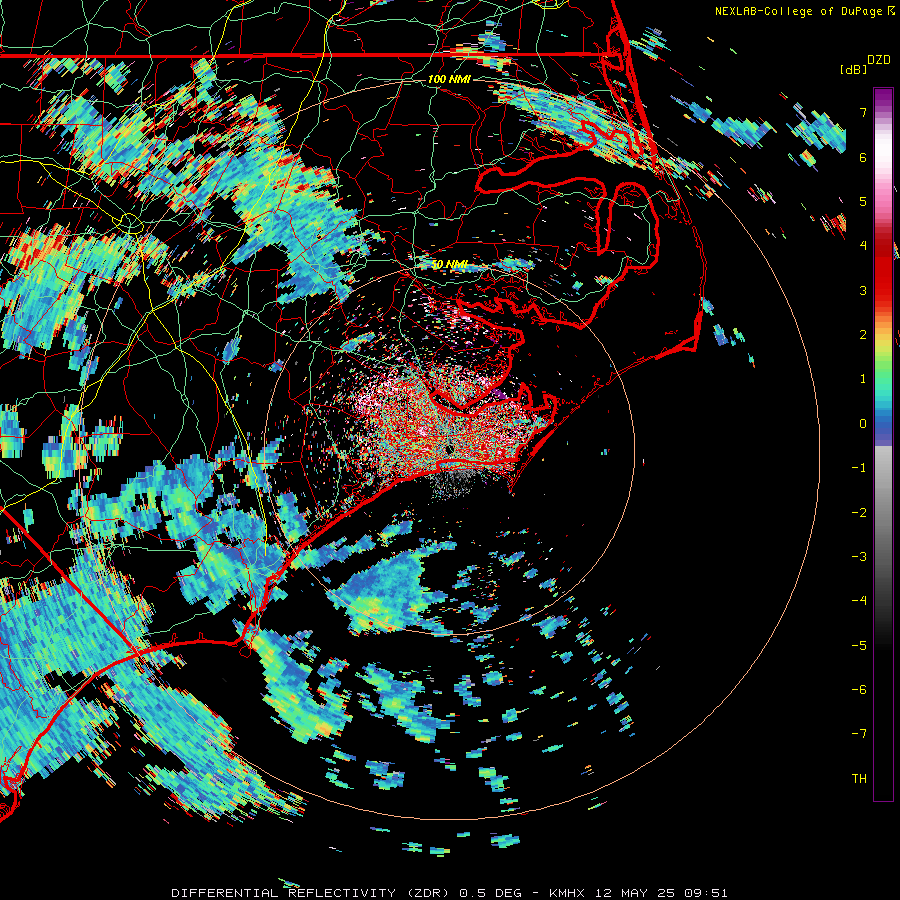Click the -1 value on the scale

coord(859,468)
